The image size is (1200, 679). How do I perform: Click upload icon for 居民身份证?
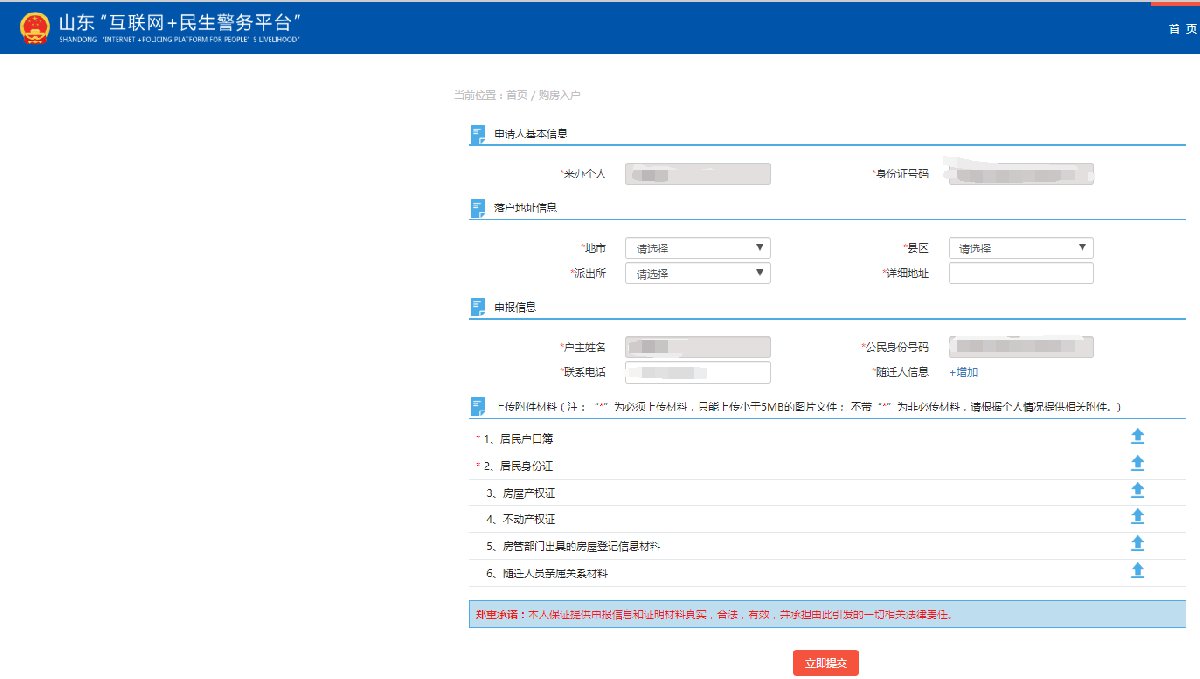1137,463
